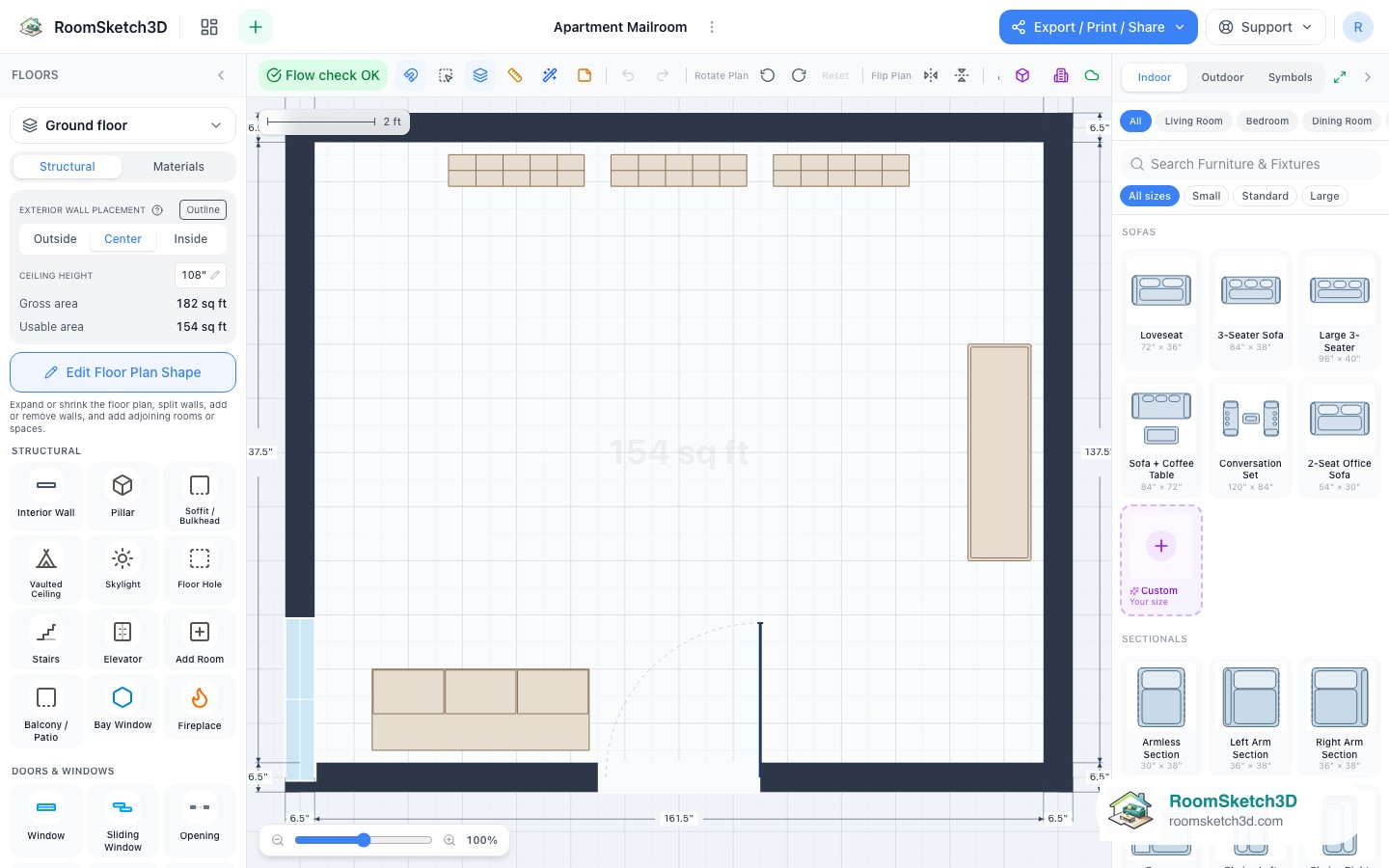Click the Search Furniture & Fixtures field
Screen dimensions: 1389x868
(1250, 164)
